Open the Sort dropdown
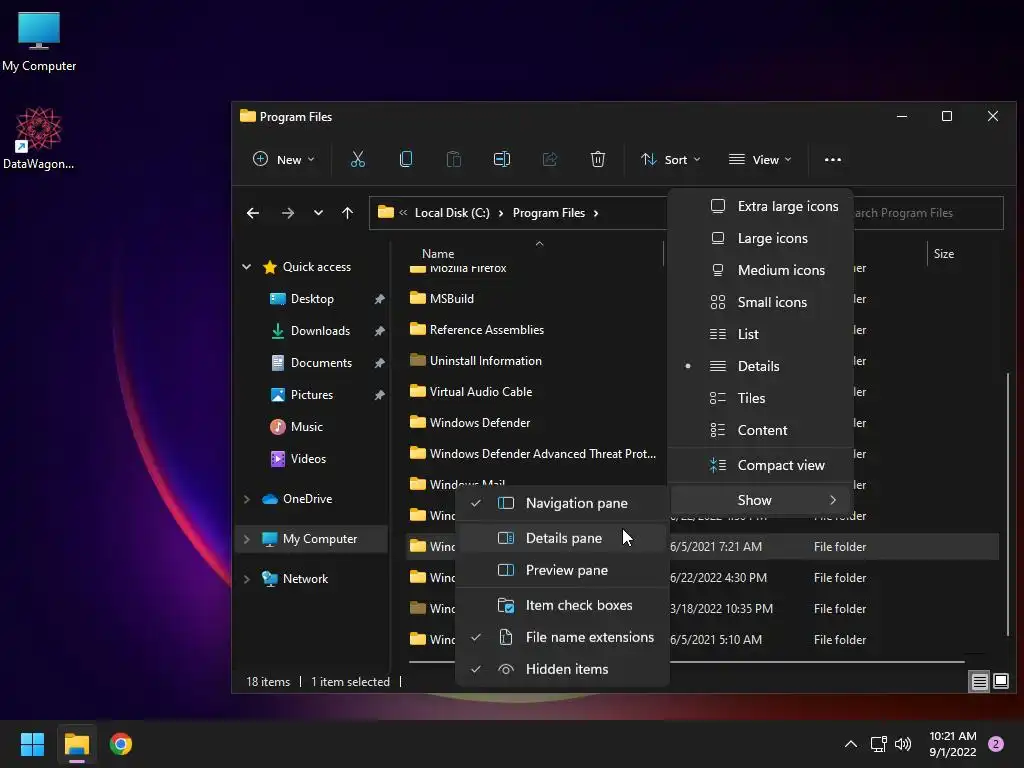 [x=671, y=159]
